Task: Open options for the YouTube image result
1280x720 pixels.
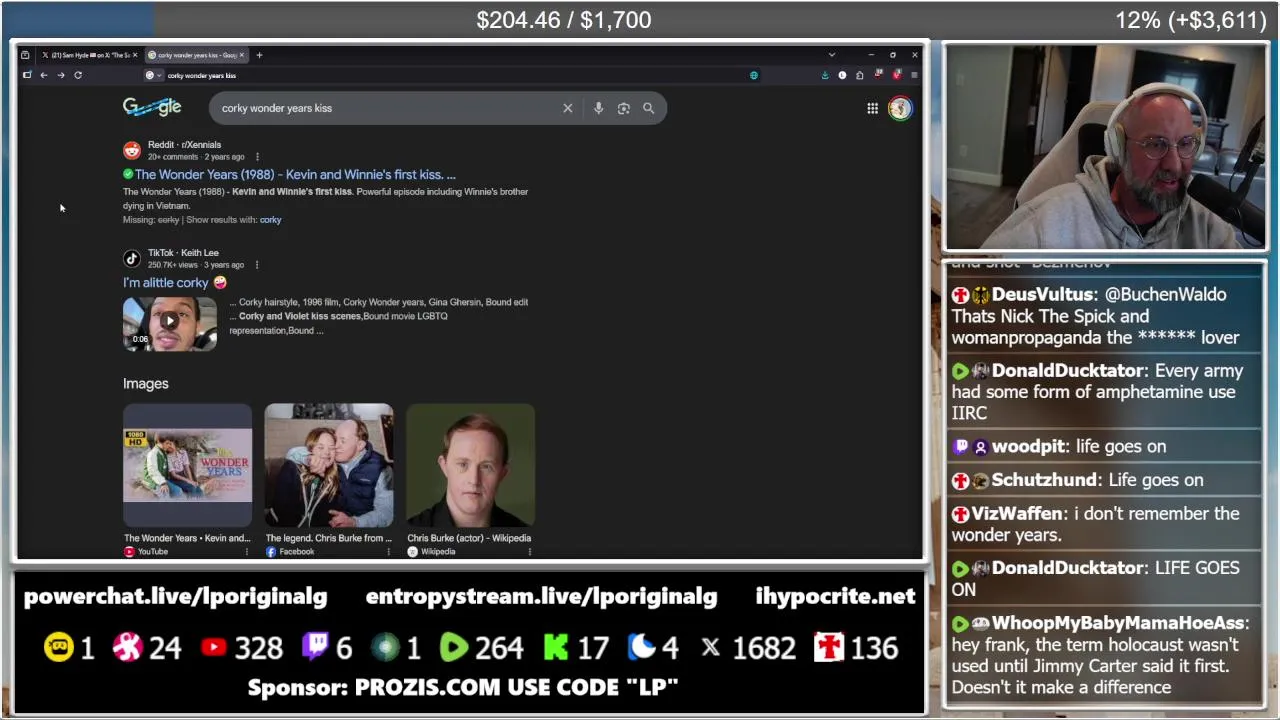Action: coord(247,552)
